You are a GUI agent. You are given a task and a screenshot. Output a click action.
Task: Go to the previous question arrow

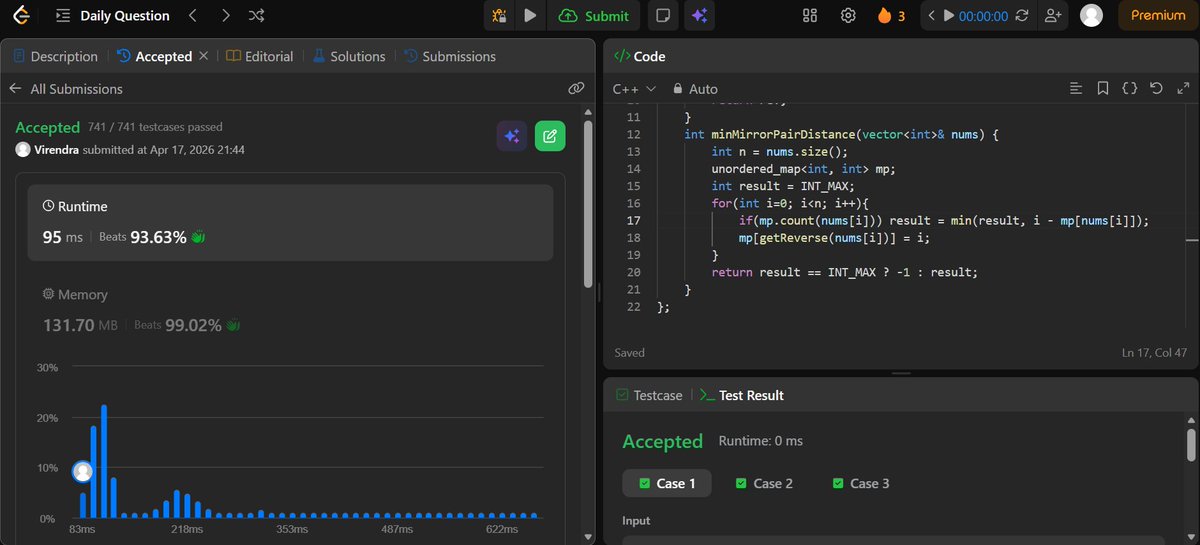pyautogui.click(x=193, y=15)
